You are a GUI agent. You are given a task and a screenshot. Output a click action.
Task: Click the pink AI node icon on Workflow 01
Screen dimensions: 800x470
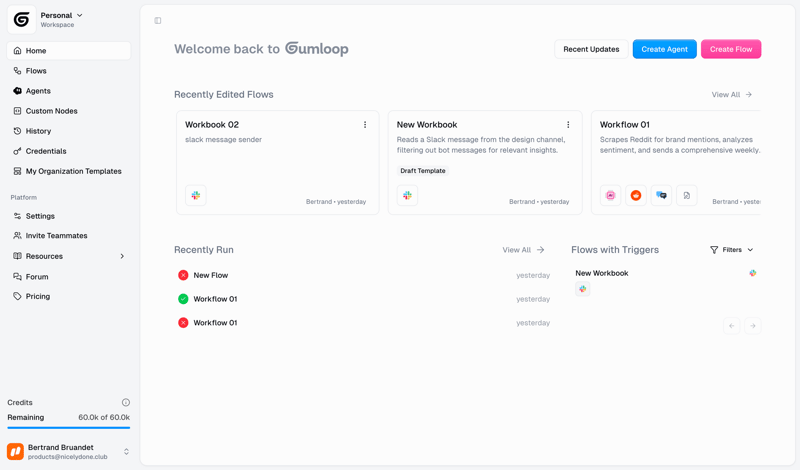tap(610, 195)
